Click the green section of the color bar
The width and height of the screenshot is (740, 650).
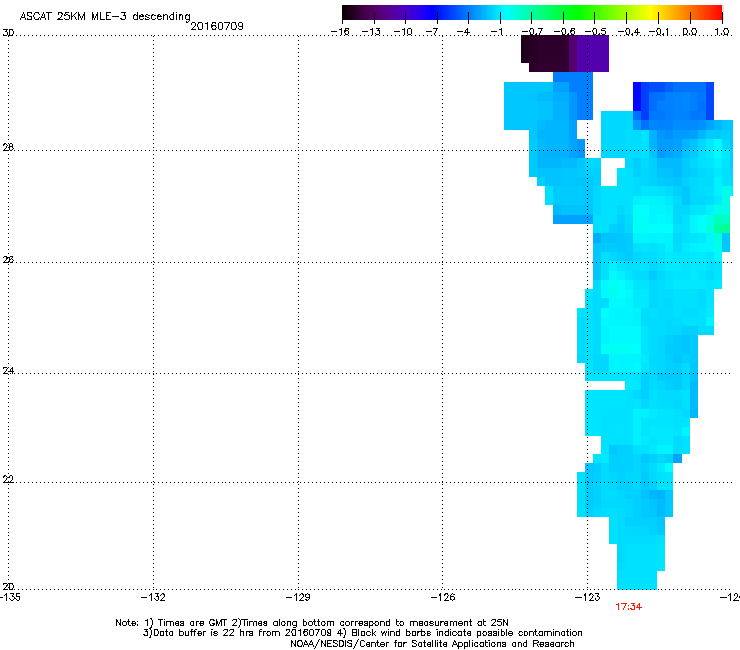tap(580, 12)
